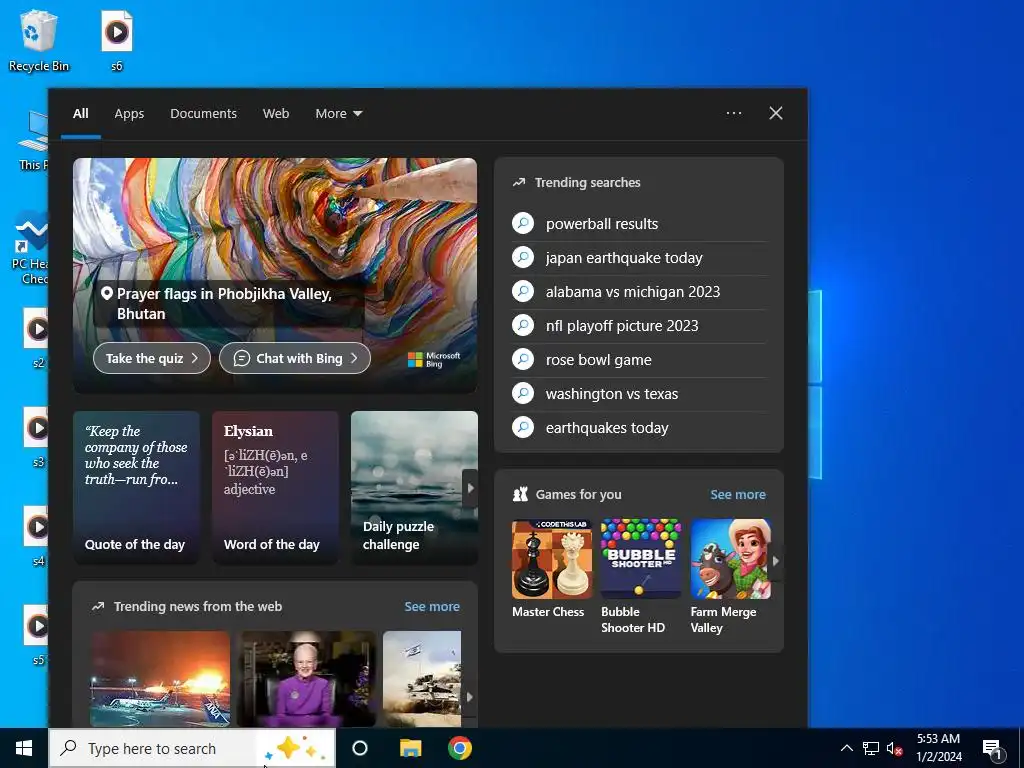
Task: Click See more for Games for you
Action: 738,494
